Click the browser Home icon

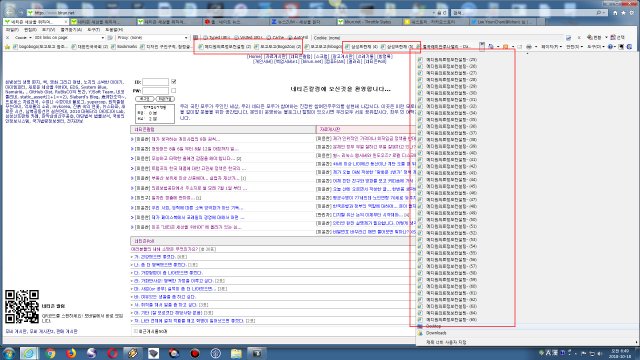point(615,13)
